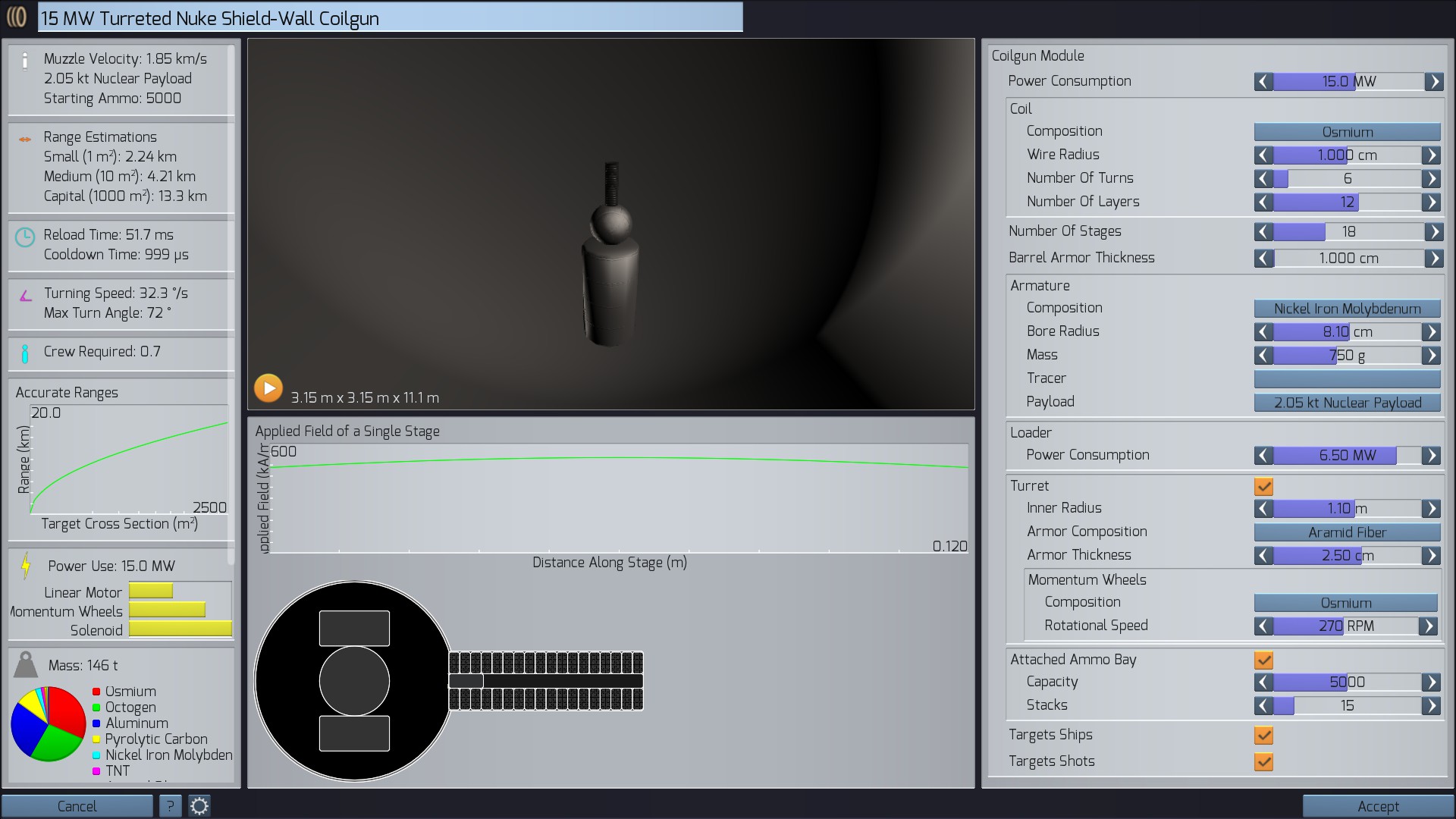The image size is (1456, 819).
Task: Increase Number Of Layers
Action: (x=1431, y=202)
